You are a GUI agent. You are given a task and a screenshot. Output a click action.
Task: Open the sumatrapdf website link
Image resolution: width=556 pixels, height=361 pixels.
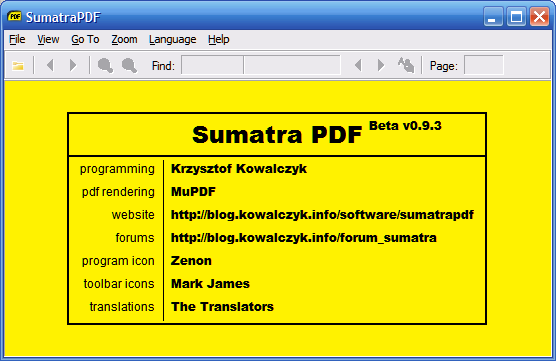pos(322,215)
